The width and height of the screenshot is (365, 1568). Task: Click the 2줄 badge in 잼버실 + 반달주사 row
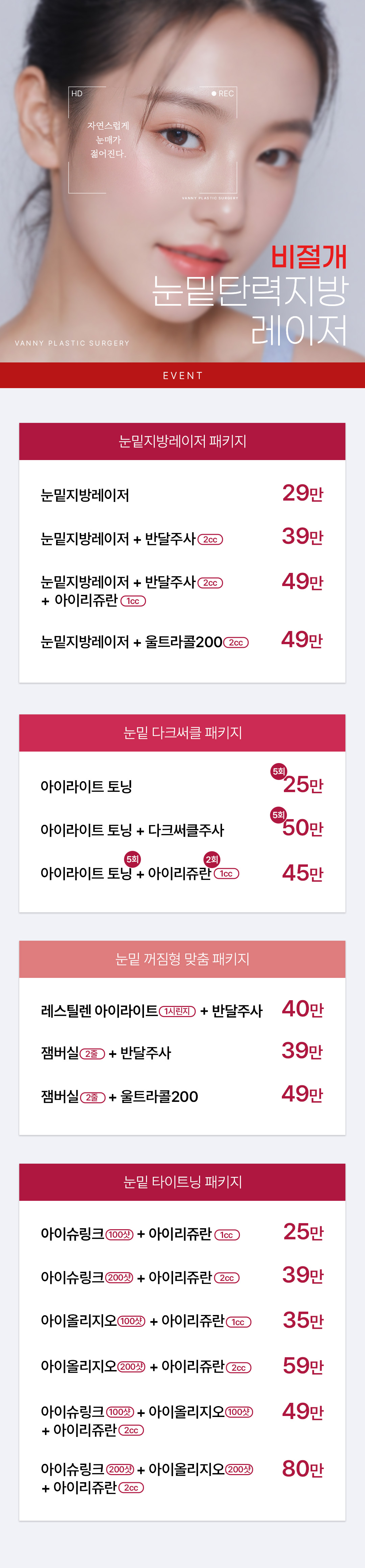[92, 1054]
